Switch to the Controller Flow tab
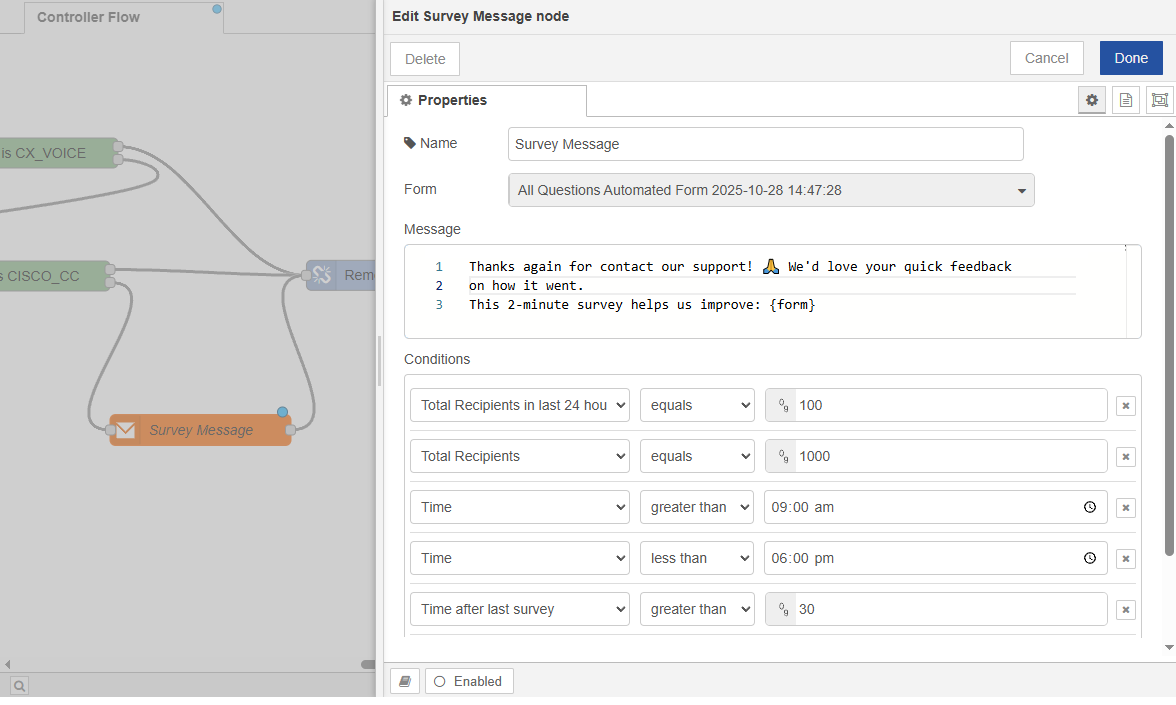The width and height of the screenshot is (1176, 705). (88, 17)
